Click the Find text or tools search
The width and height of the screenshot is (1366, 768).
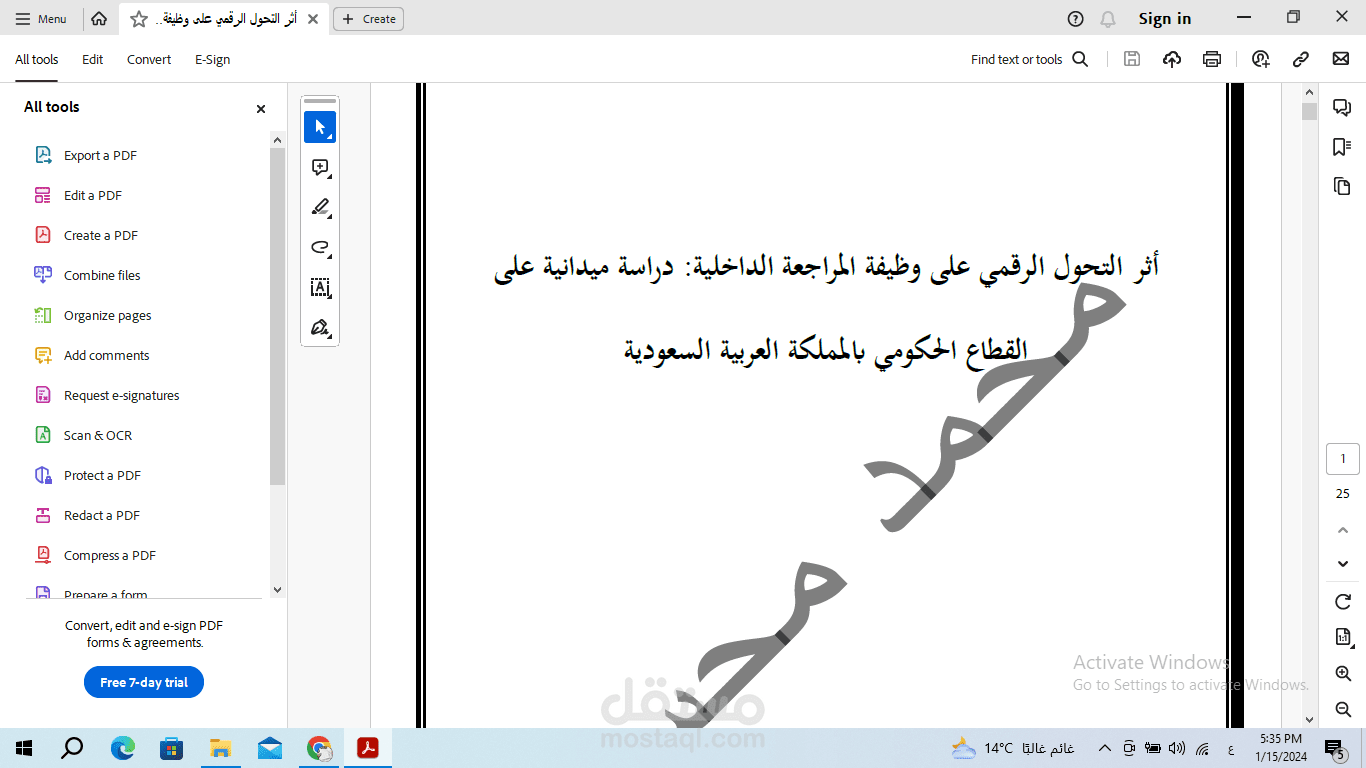[1029, 60]
